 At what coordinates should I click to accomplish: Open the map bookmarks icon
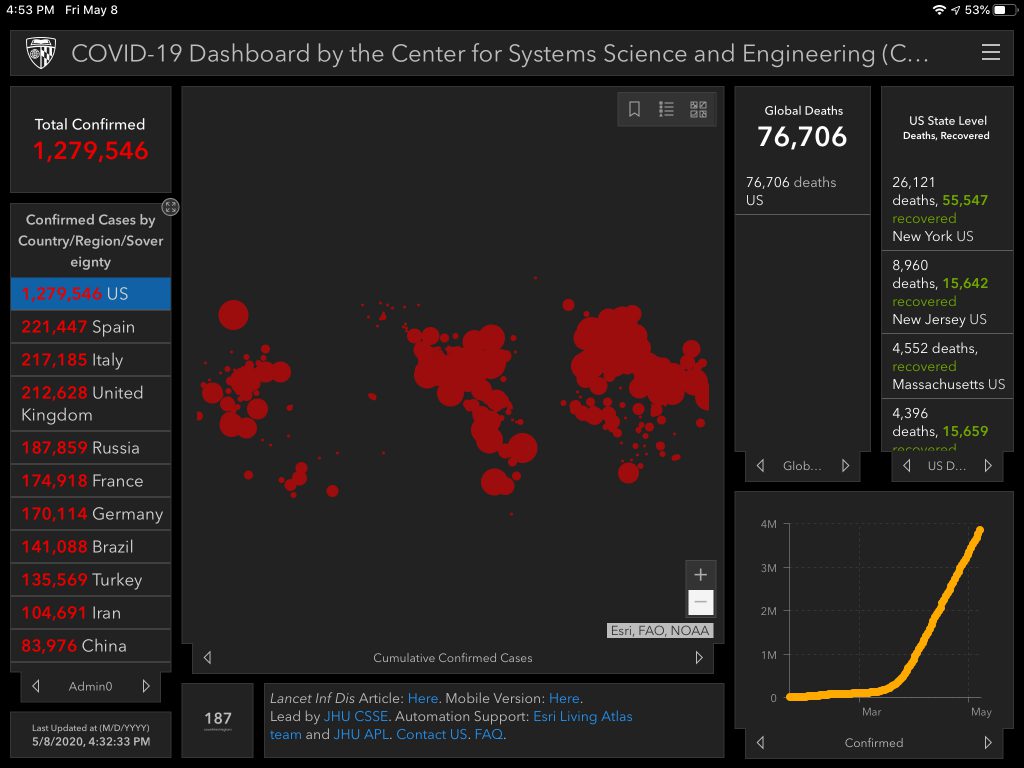coord(634,110)
